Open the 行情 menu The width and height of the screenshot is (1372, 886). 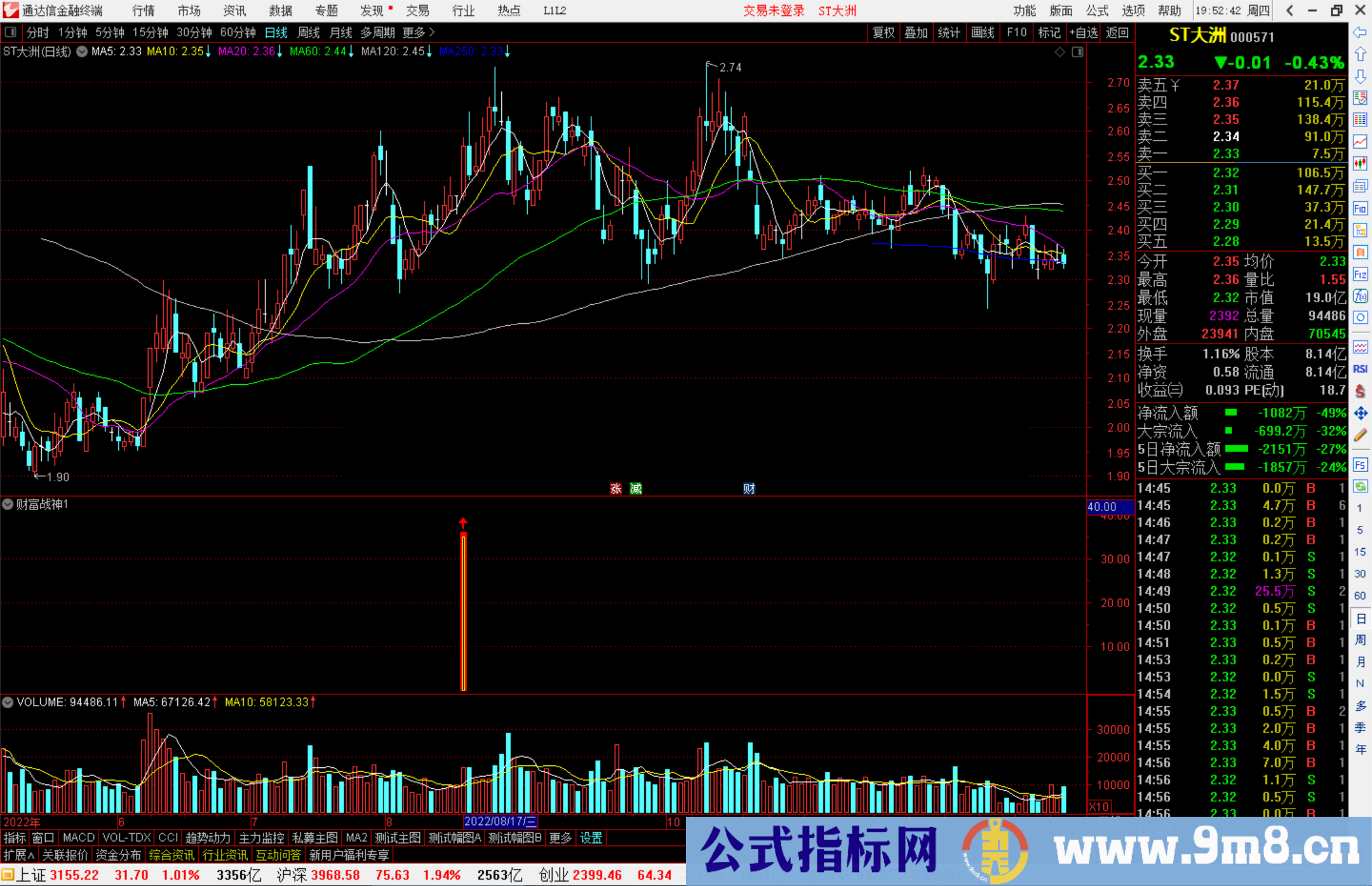tap(143, 11)
